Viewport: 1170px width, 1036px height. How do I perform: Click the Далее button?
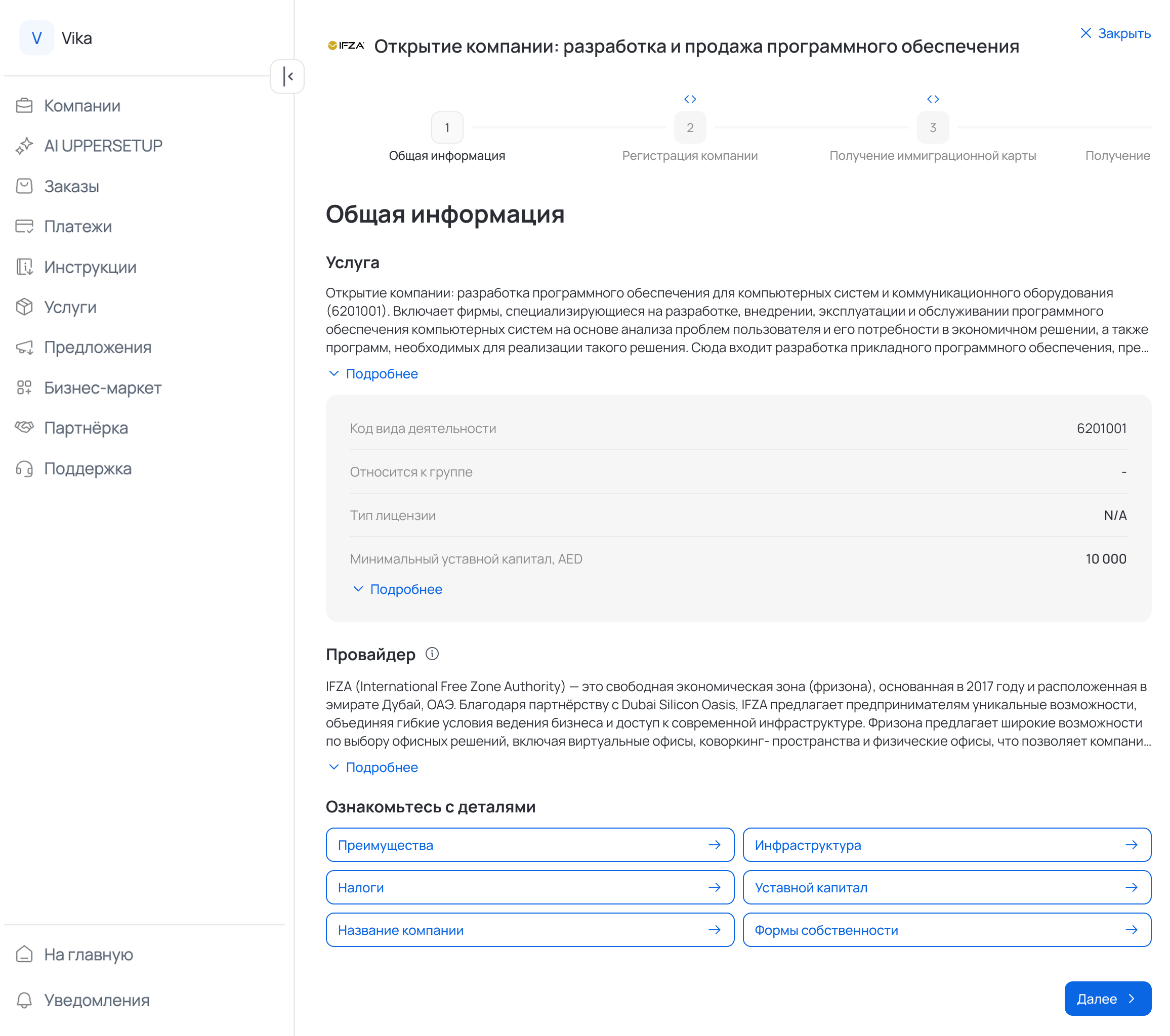tap(1108, 999)
